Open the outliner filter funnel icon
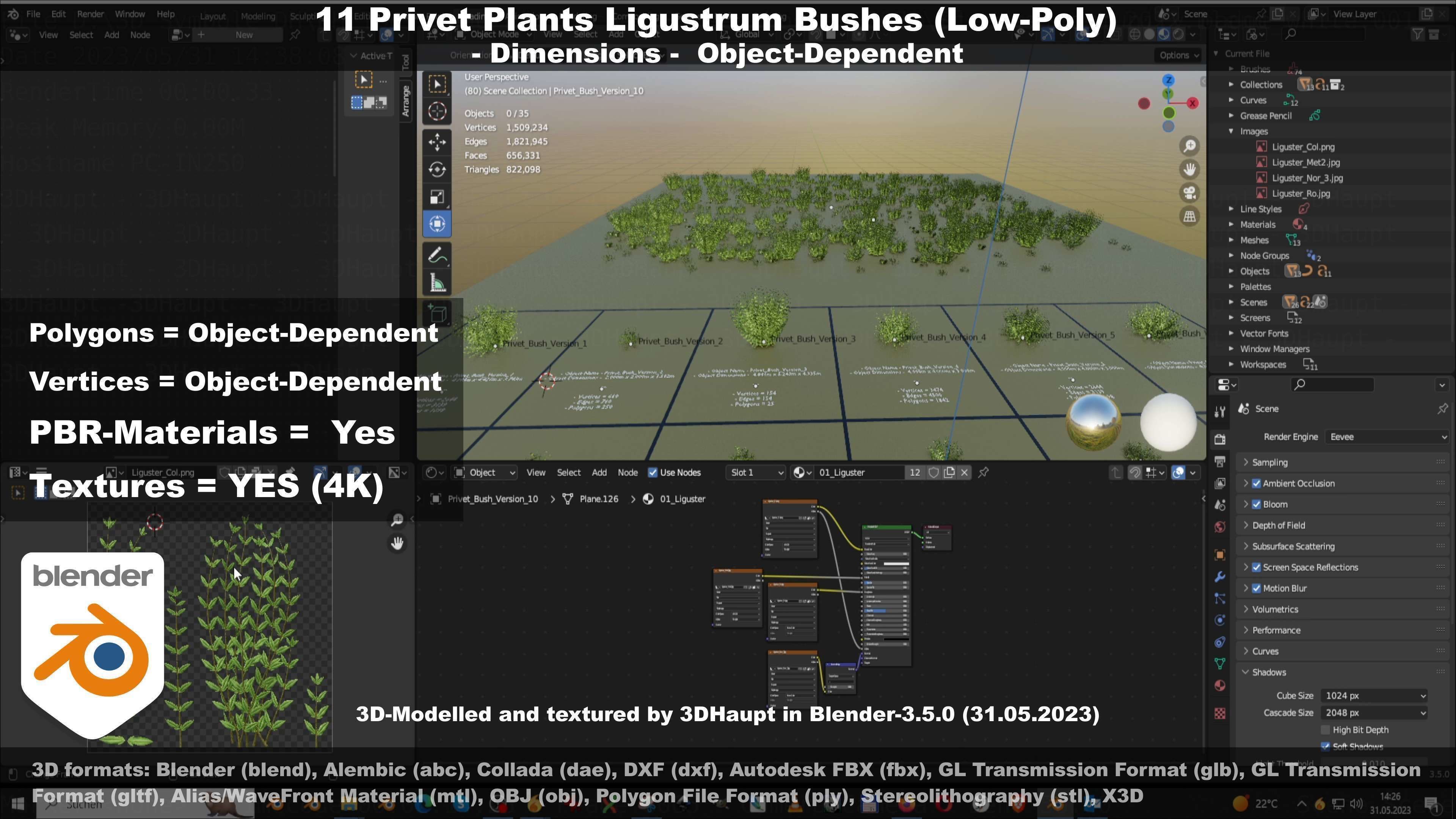This screenshot has width=1456, height=819. pyautogui.click(x=1418, y=35)
